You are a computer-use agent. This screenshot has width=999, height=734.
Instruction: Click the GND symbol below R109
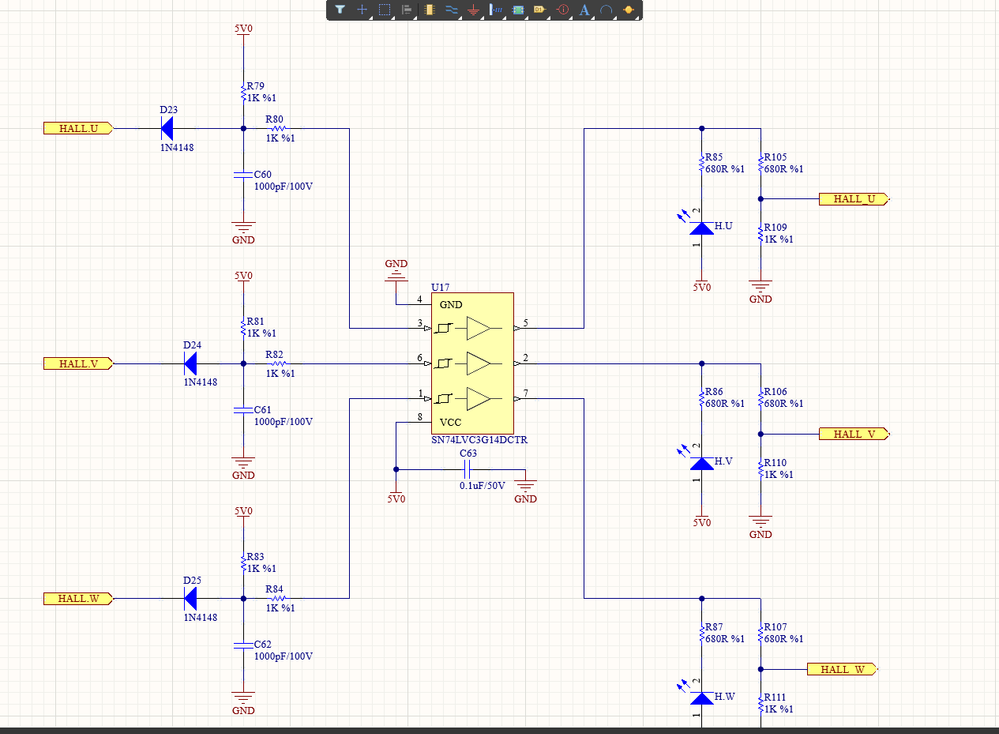coord(761,291)
